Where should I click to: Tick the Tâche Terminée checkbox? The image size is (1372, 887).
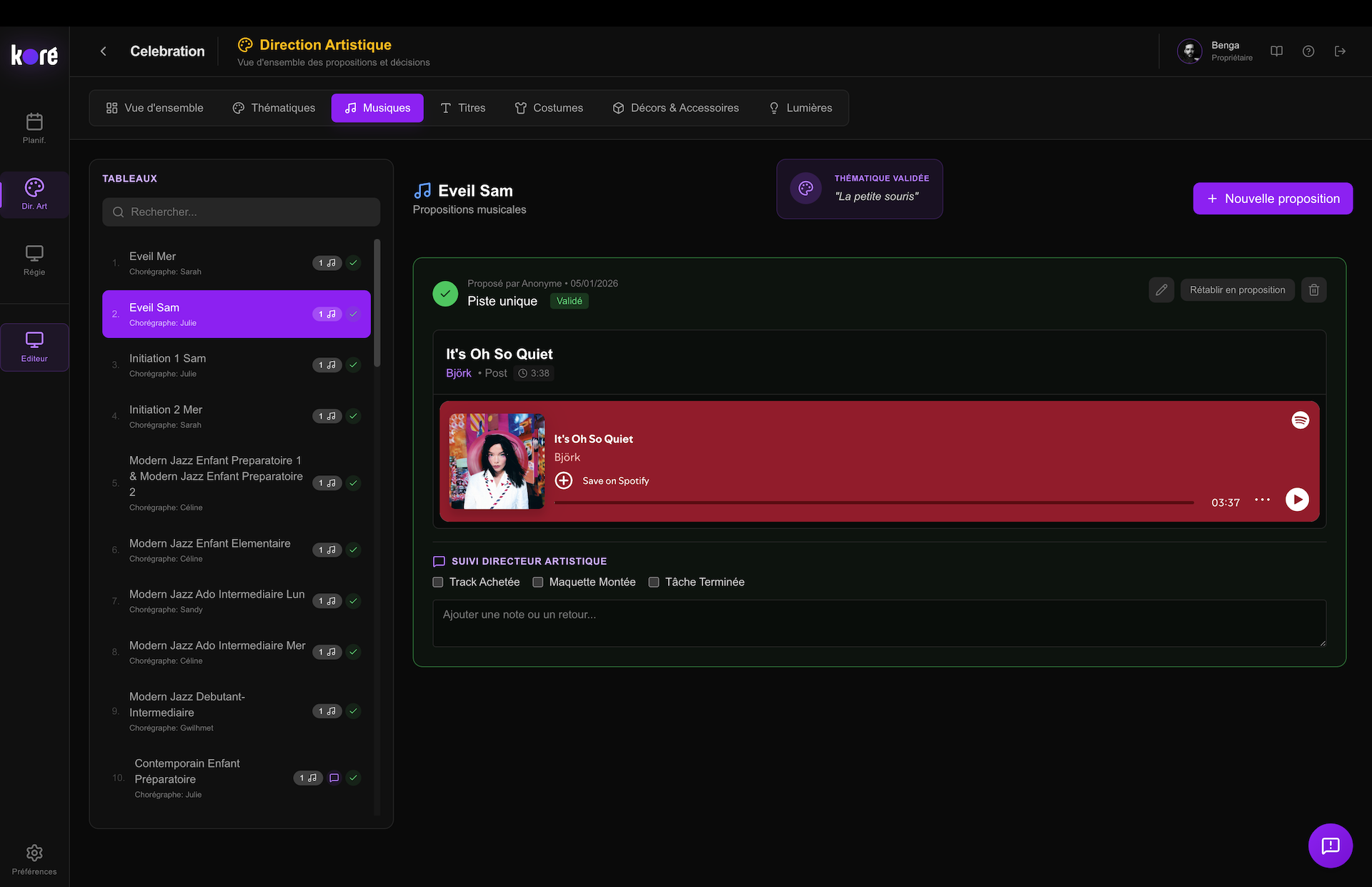[x=654, y=582]
